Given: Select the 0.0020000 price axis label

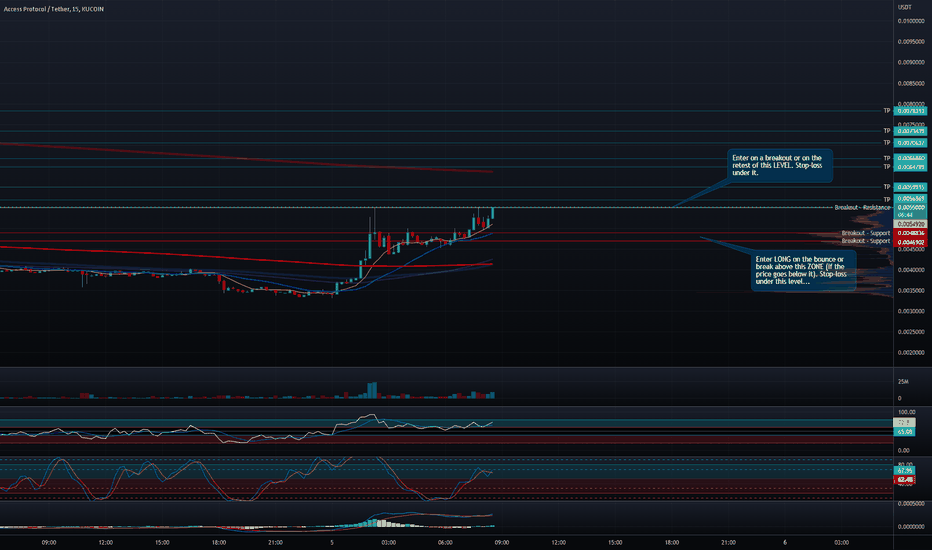Looking at the screenshot, I should point(911,353).
